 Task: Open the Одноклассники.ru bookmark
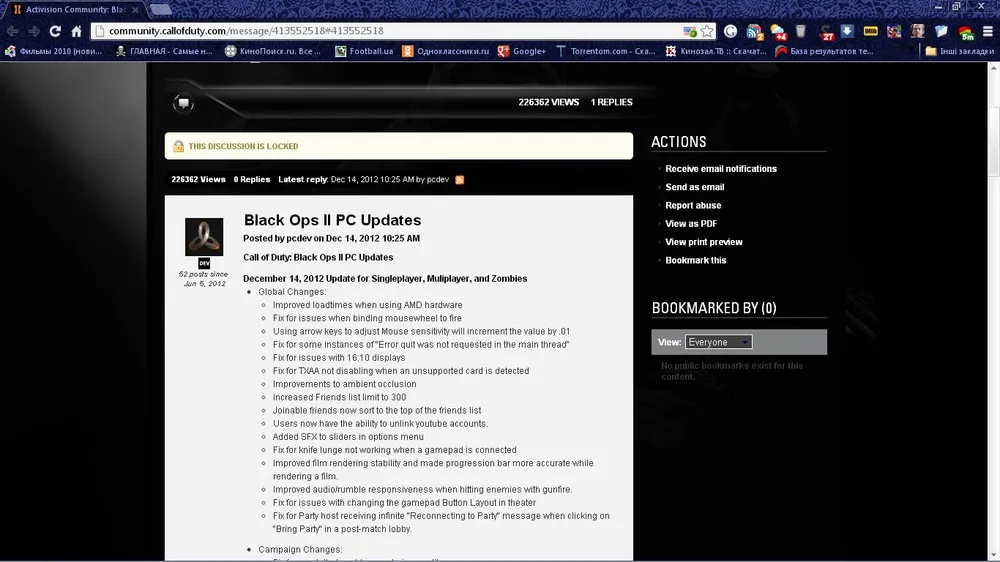tap(446, 51)
